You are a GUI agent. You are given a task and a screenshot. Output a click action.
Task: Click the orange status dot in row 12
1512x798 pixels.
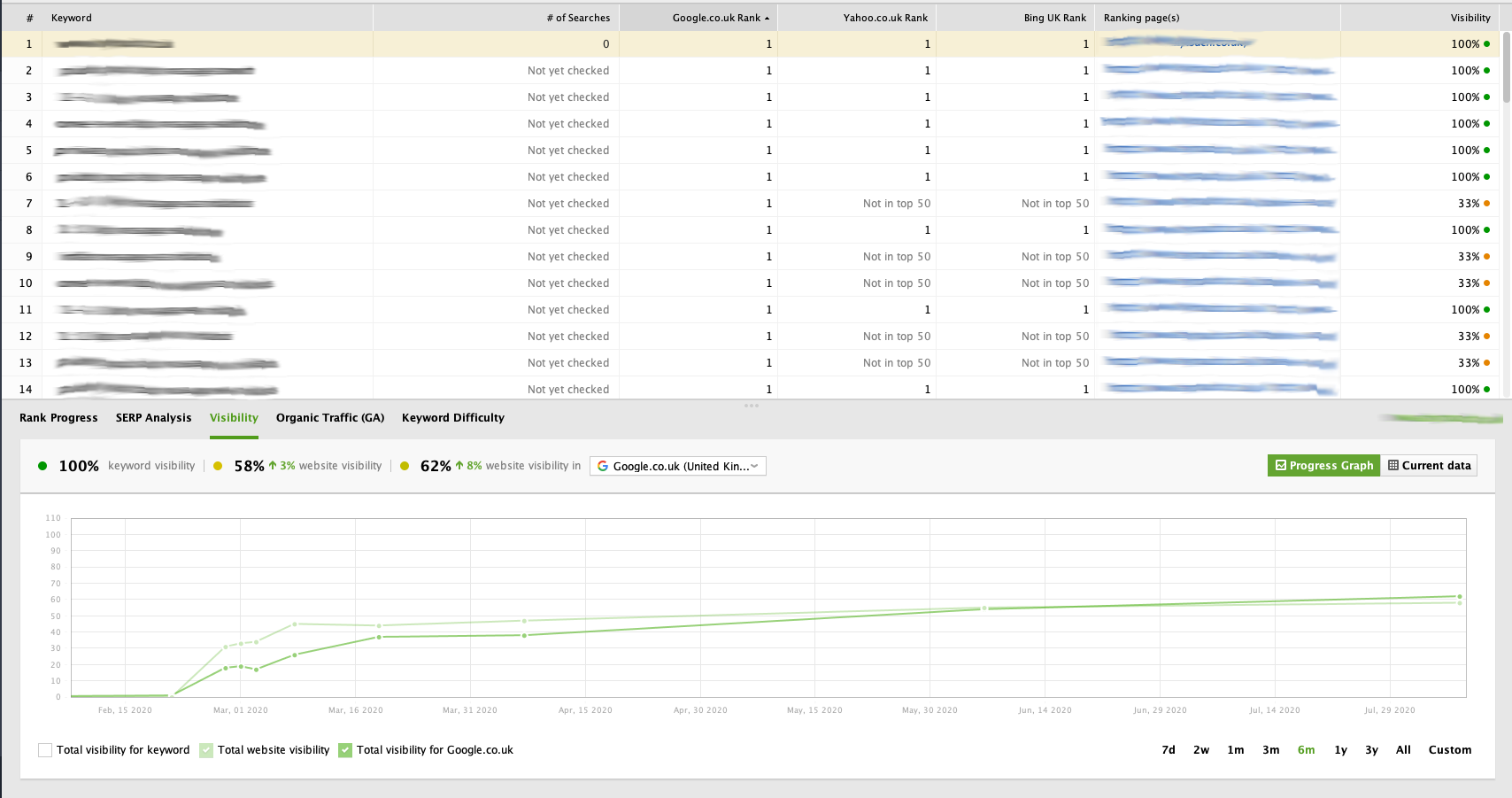point(1486,337)
